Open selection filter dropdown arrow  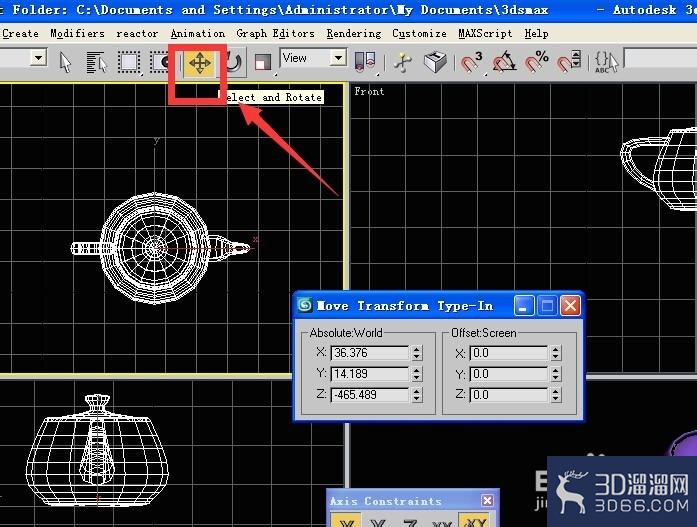click(38, 58)
